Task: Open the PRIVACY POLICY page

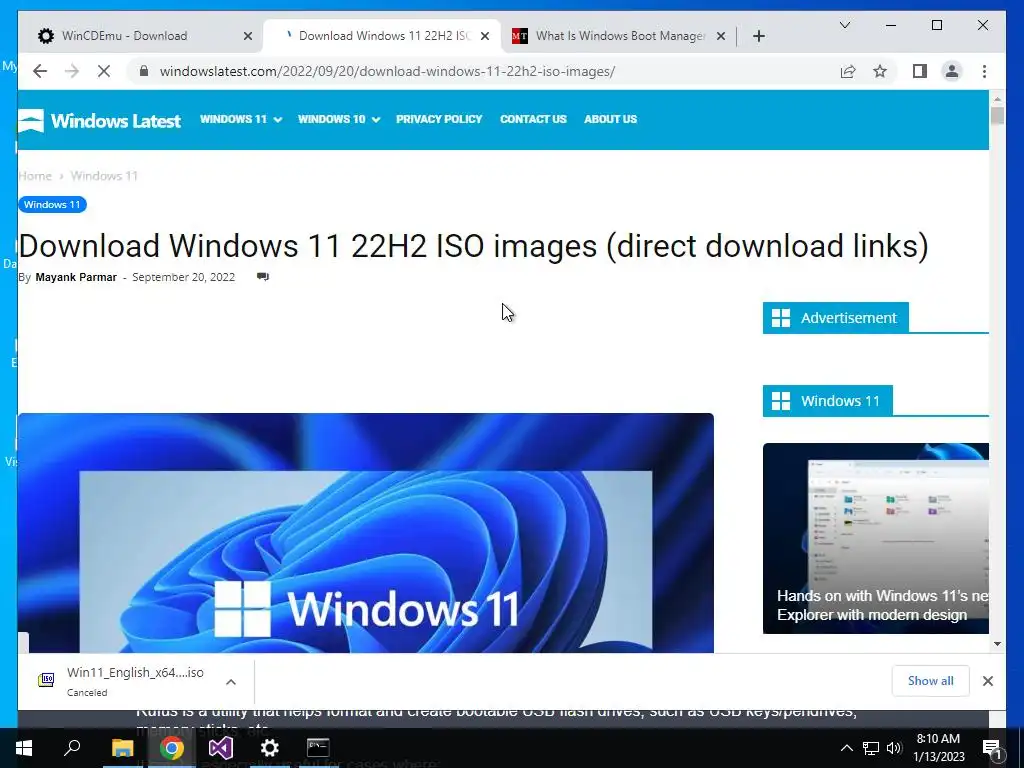Action: [x=439, y=120]
